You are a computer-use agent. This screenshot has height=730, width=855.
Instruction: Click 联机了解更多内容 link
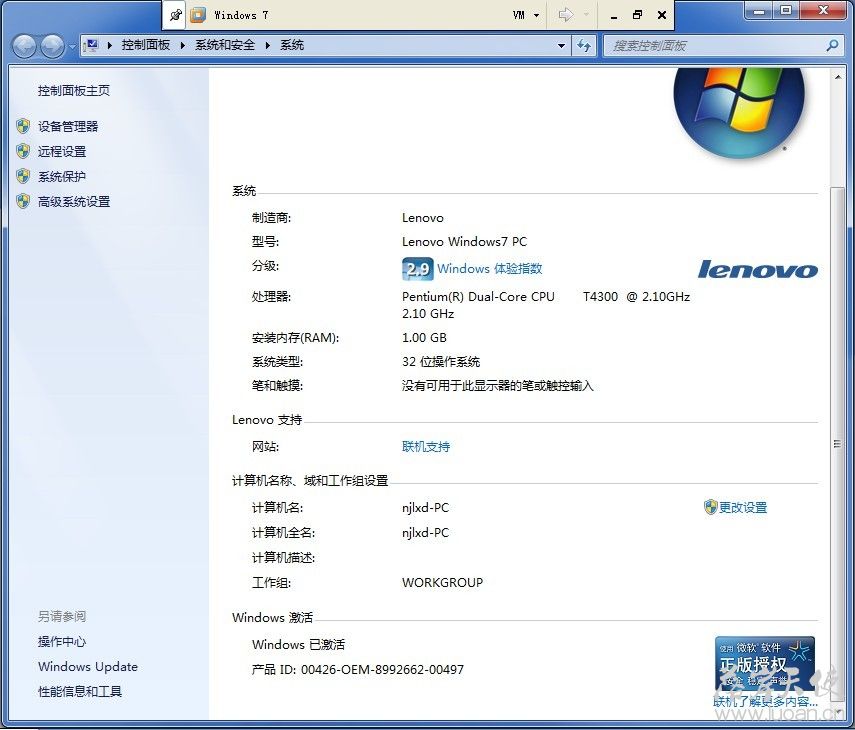[x=766, y=702]
